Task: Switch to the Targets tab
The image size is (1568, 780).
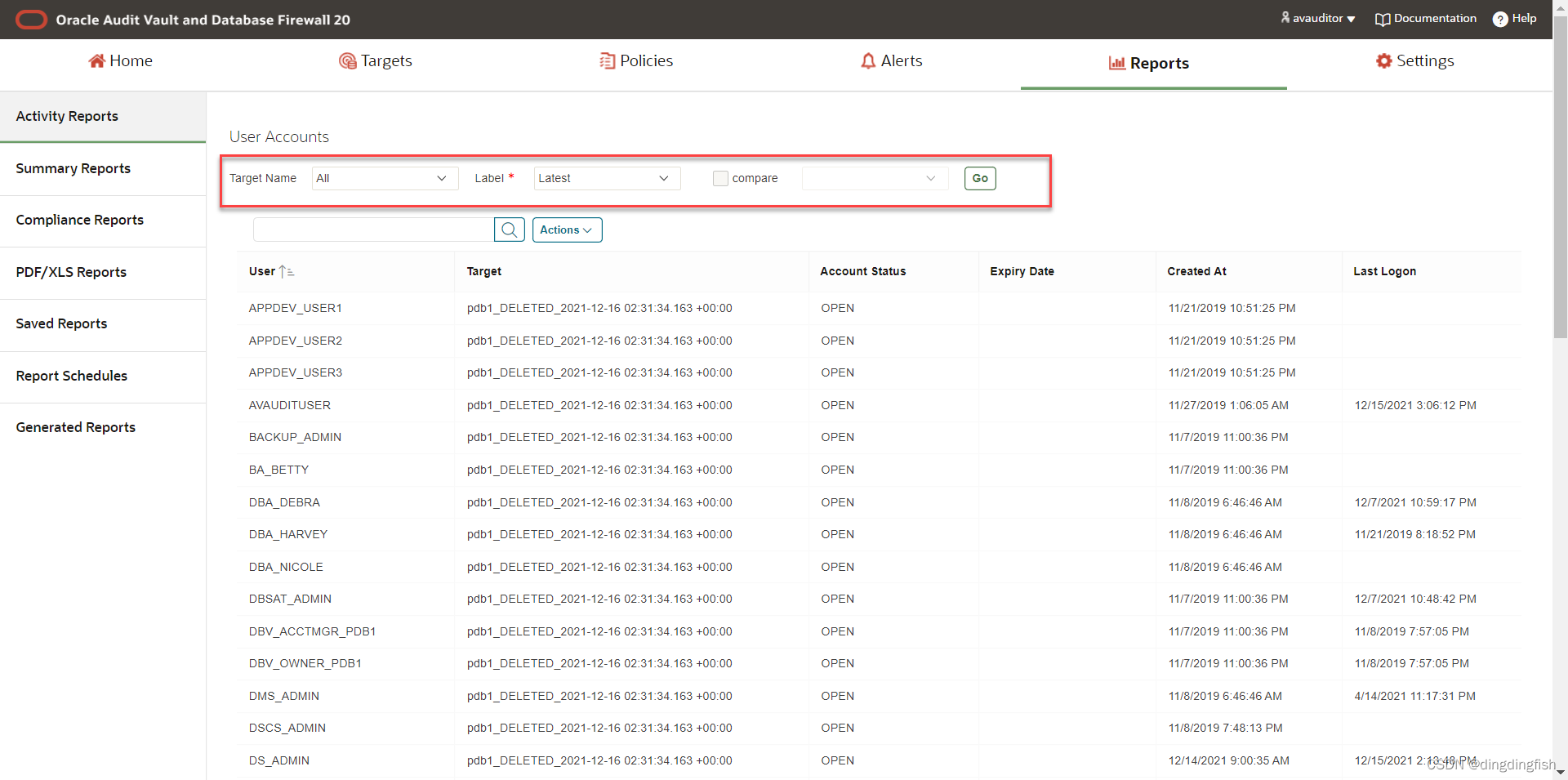Action: 376,60
